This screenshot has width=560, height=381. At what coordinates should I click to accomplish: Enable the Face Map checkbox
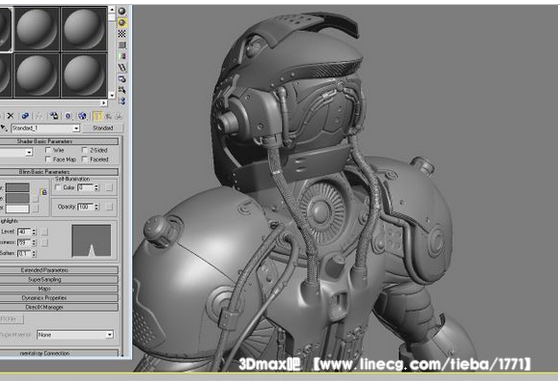tap(48, 159)
